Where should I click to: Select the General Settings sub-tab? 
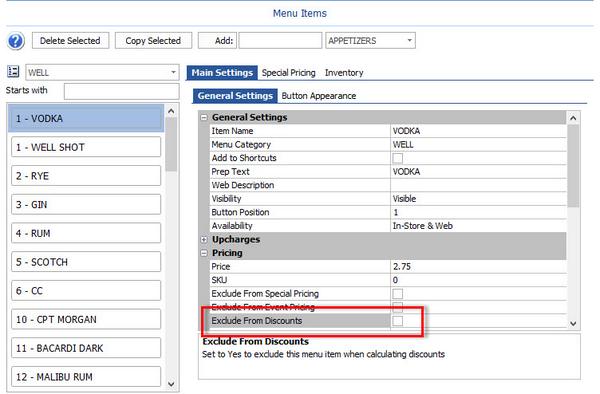pyautogui.click(x=235, y=96)
